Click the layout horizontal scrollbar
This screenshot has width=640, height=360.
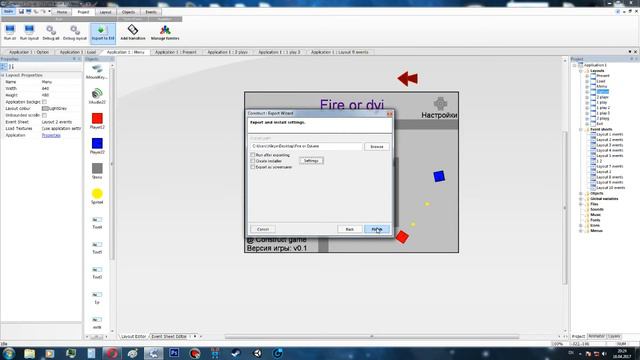coord(371,337)
